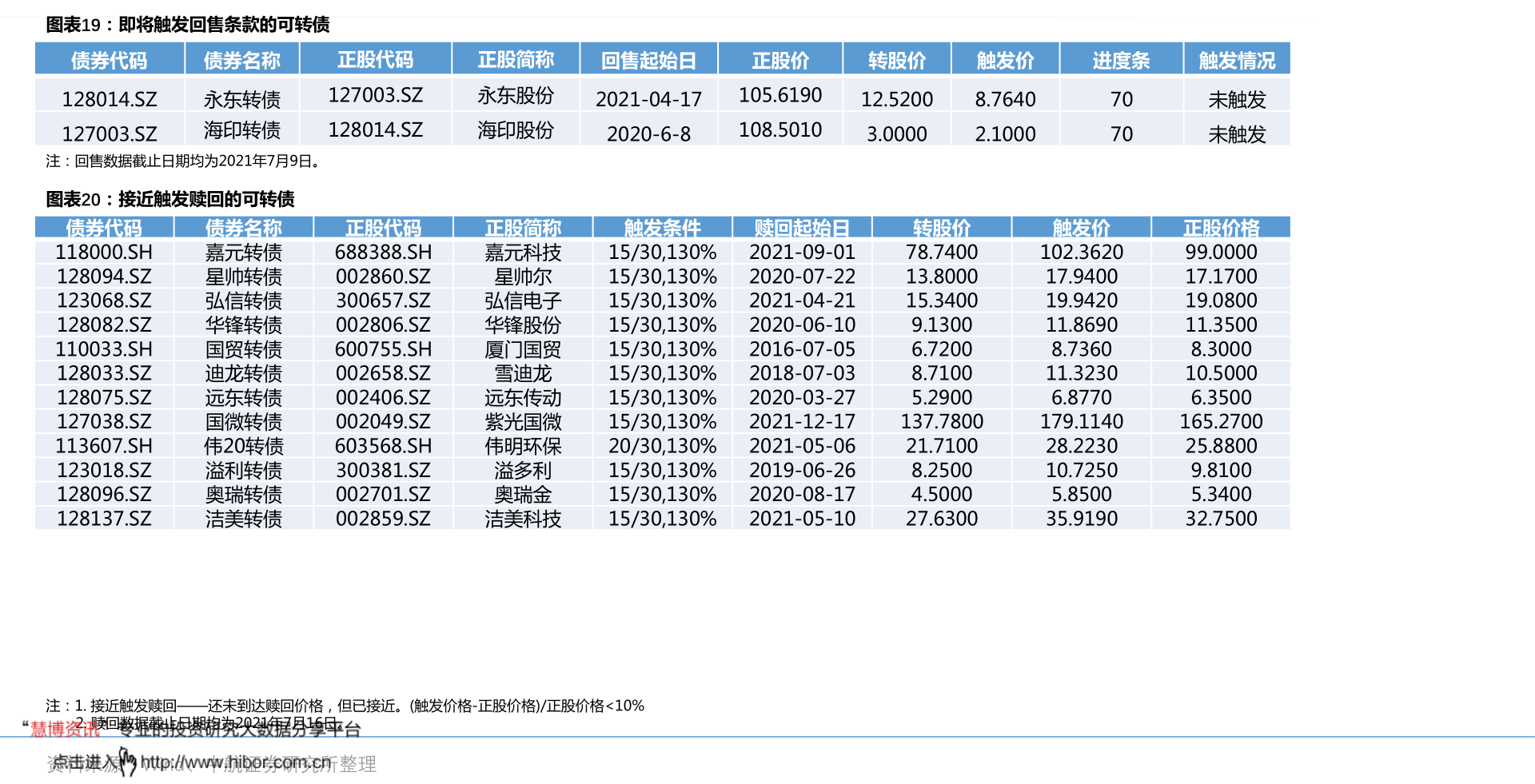This screenshot has width=1535, height=784.
Task: Select the 回售起始日 column header
Action: (648, 61)
